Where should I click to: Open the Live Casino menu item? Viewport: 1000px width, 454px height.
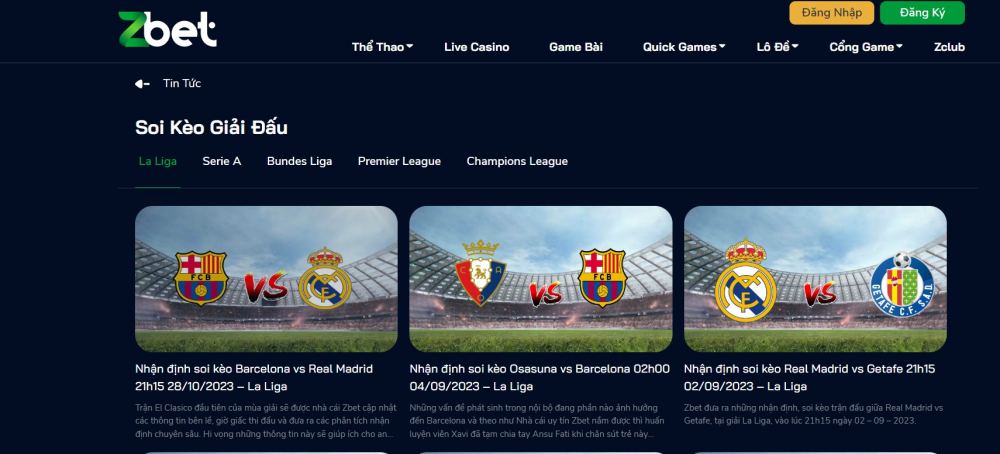click(476, 47)
